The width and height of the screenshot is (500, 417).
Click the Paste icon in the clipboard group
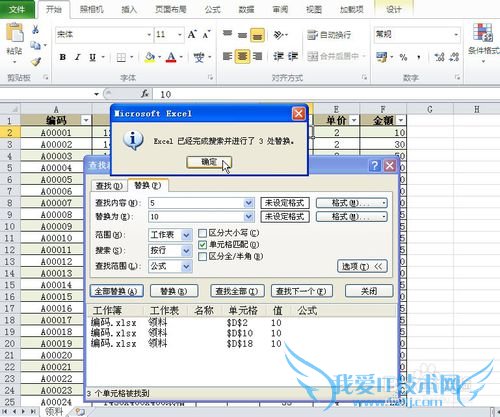pyautogui.click(x=15, y=33)
